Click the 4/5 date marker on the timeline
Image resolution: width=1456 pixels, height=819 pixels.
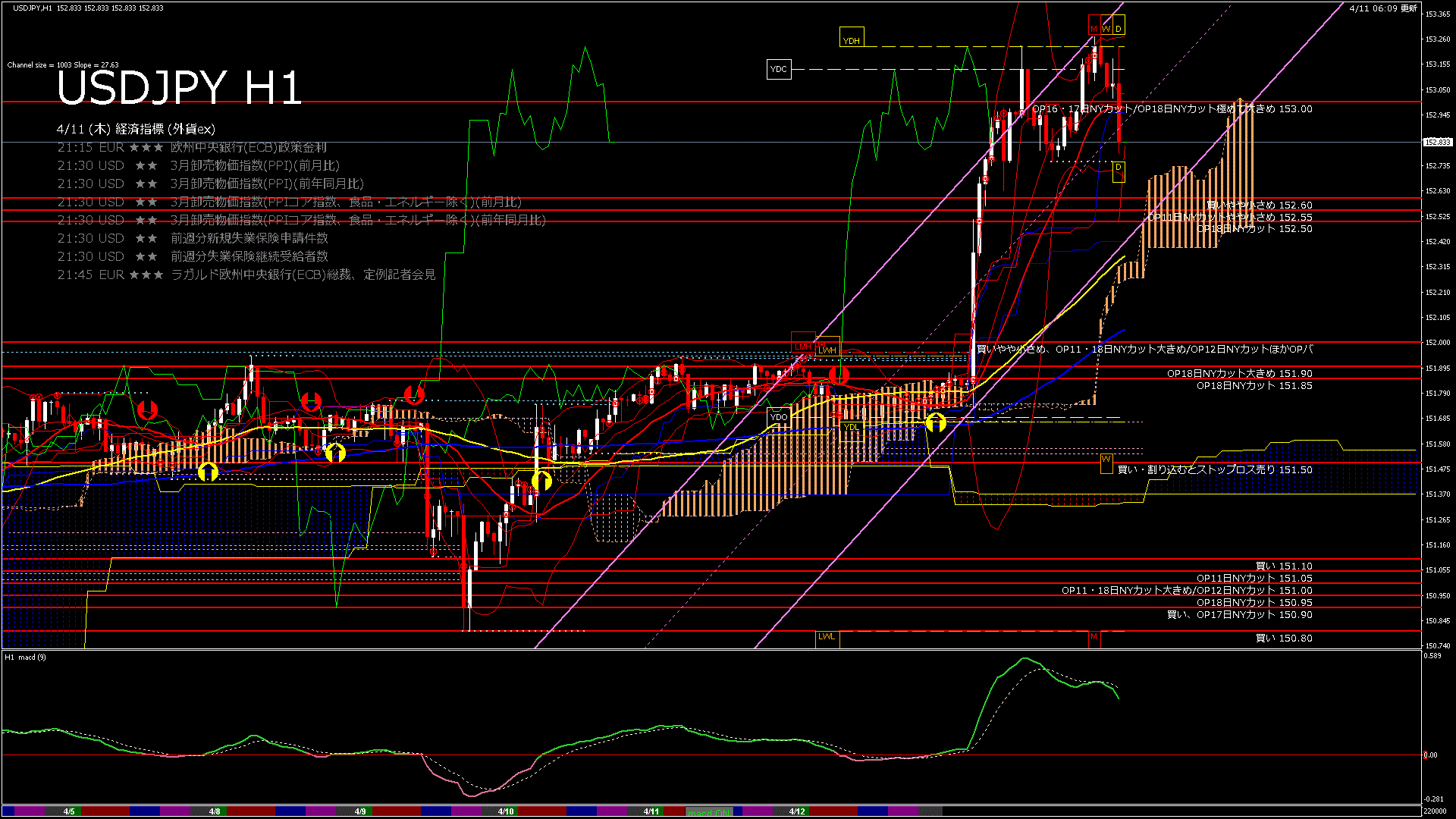tap(69, 811)
